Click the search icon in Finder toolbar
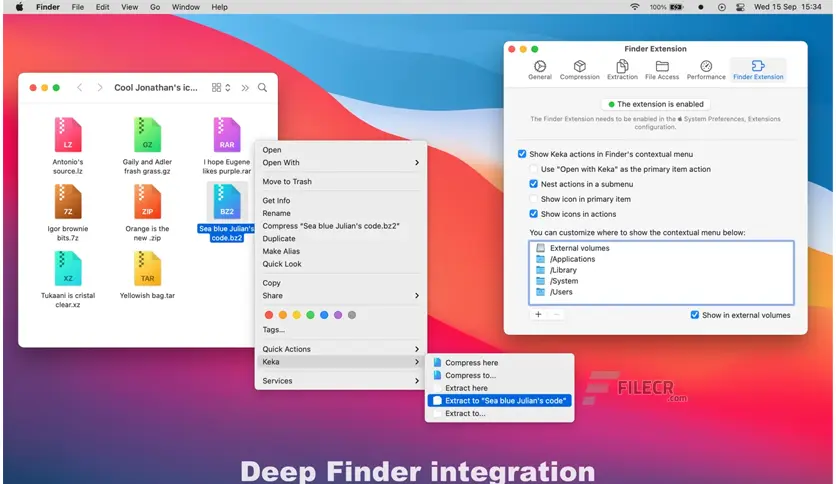Viewport: 836px width, 484px height. (x=262, y=88)
